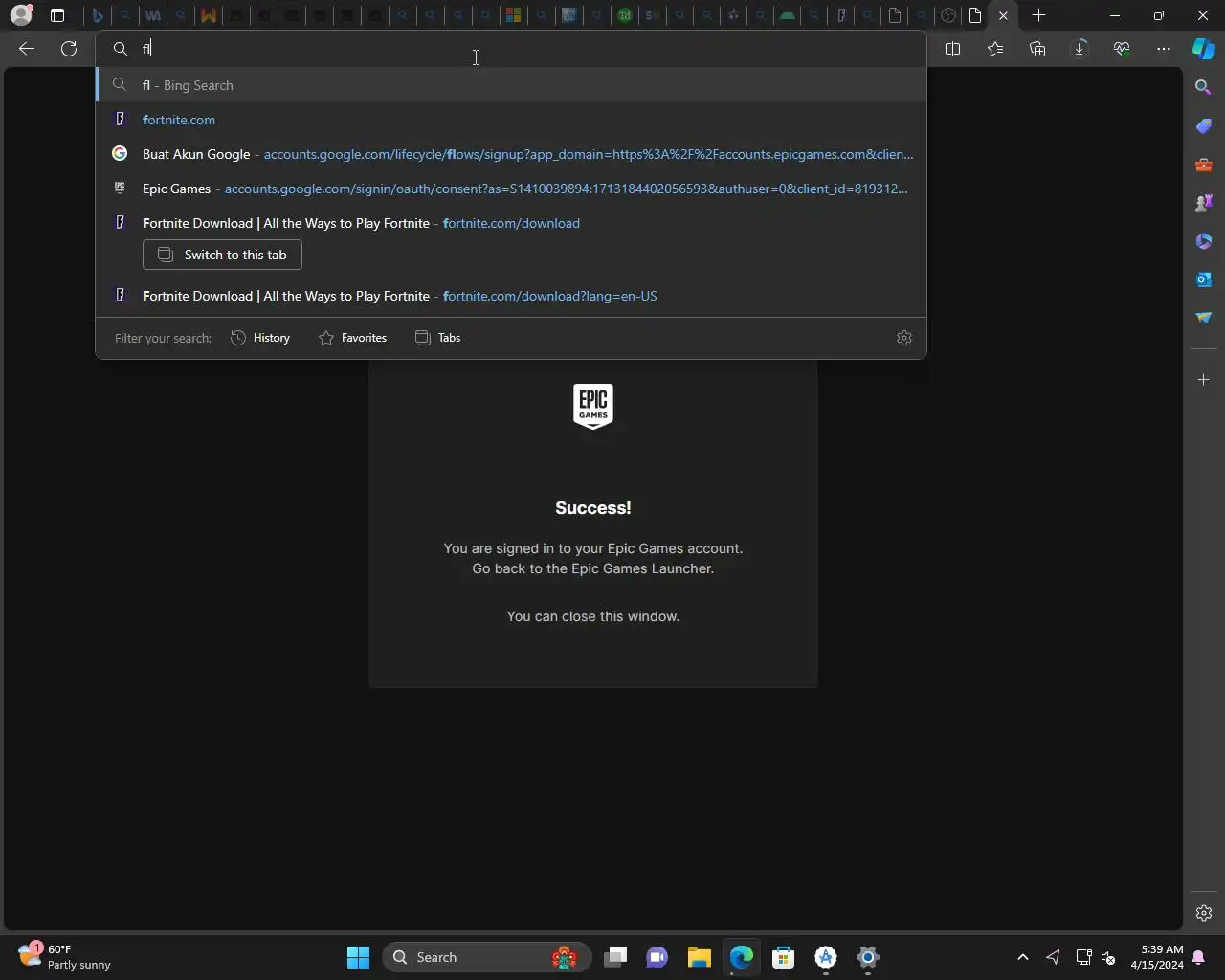Filter search by Tabs
The image size is (1225, 980).
click(437, 338)
